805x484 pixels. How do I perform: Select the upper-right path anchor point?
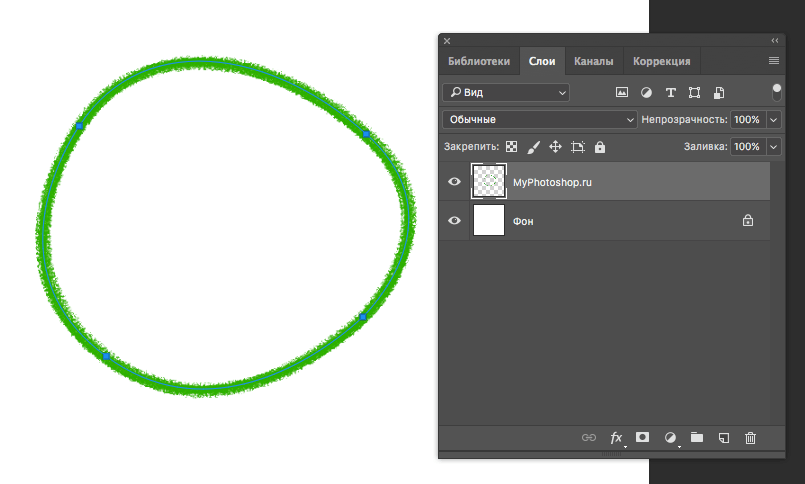pyautogui.click(x=366, y=134)
